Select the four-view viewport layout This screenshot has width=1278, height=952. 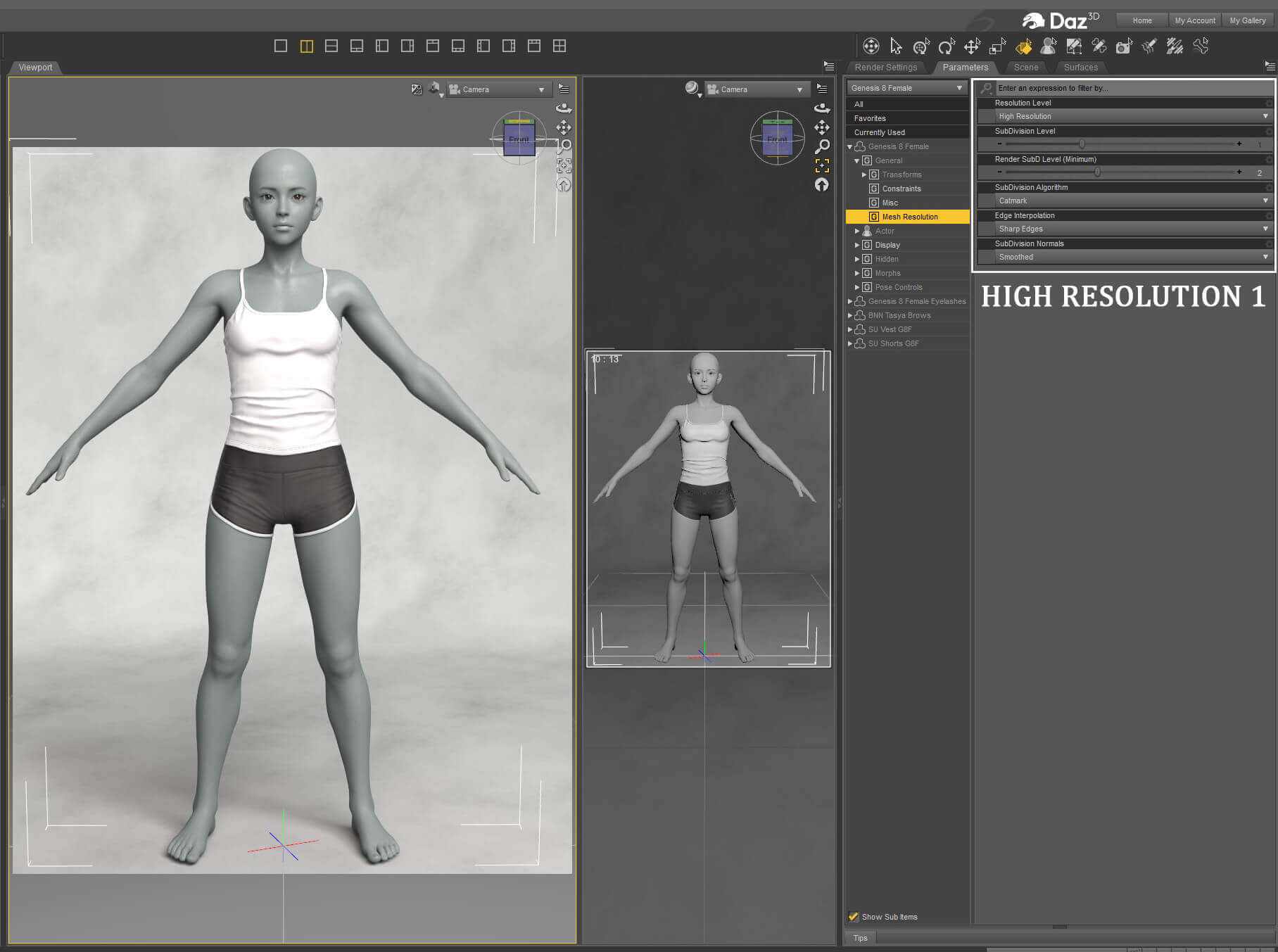[559, 46]
